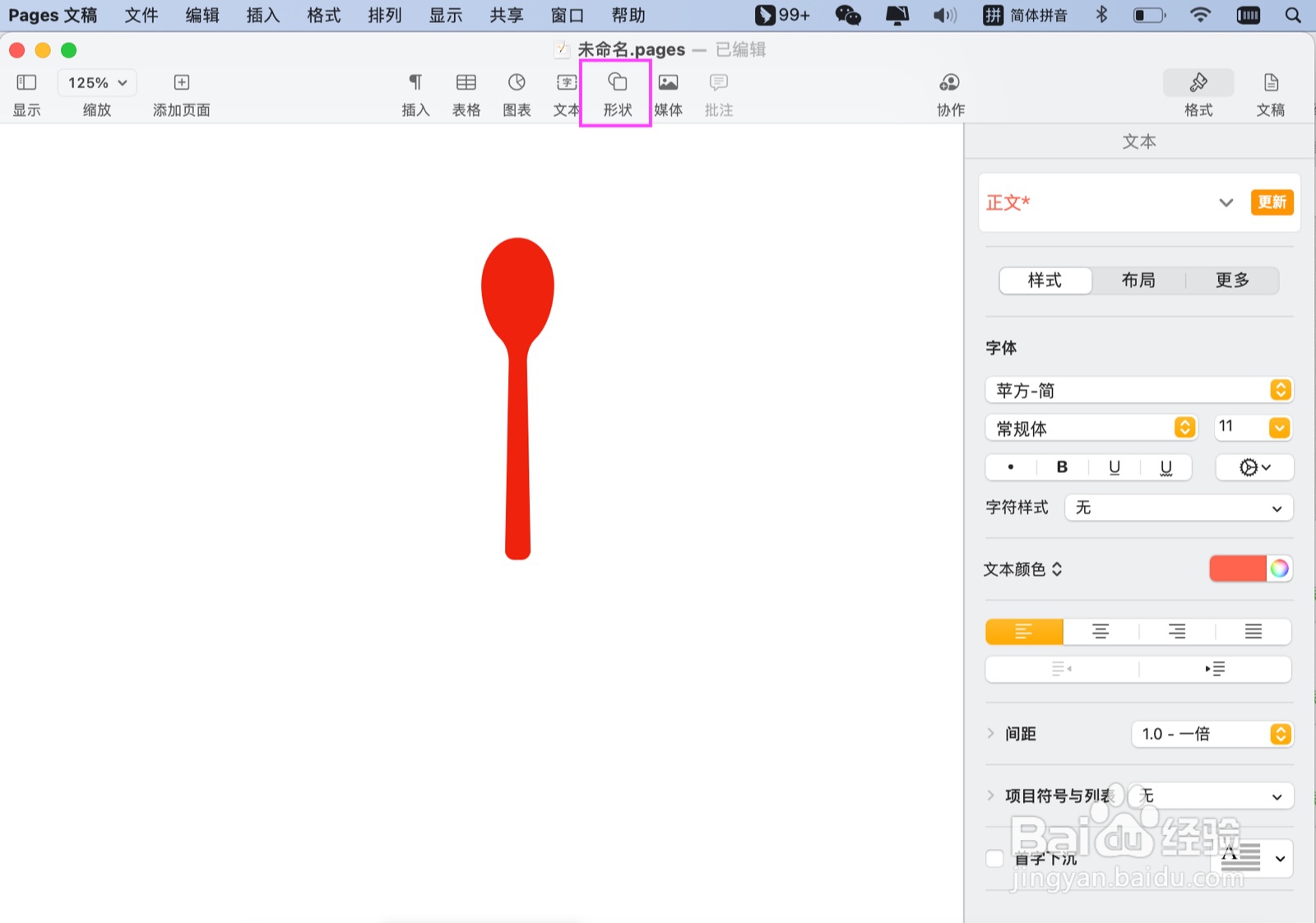Click the 未命名.pages document title
The width and height of the screenshot is (1316, 923).
[631, 49]
